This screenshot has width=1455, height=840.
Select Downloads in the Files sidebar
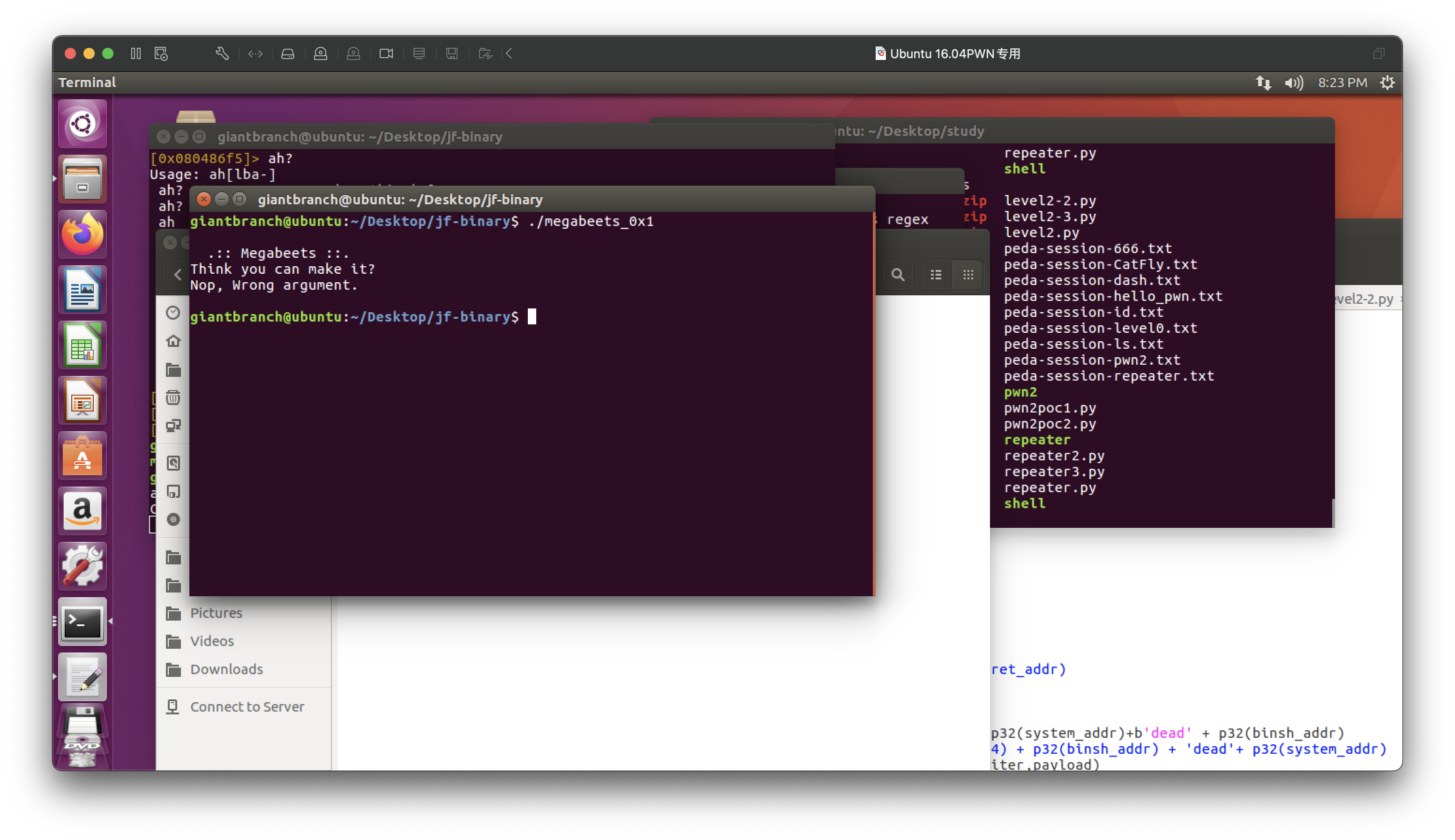[x=226, y=669]
